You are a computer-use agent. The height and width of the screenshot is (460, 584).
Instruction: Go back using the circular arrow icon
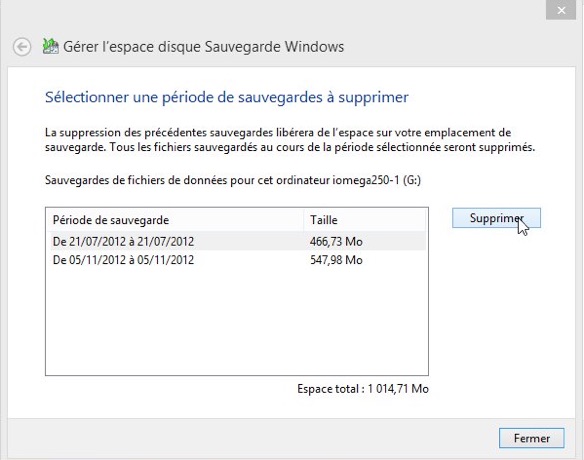coord(22,47)
